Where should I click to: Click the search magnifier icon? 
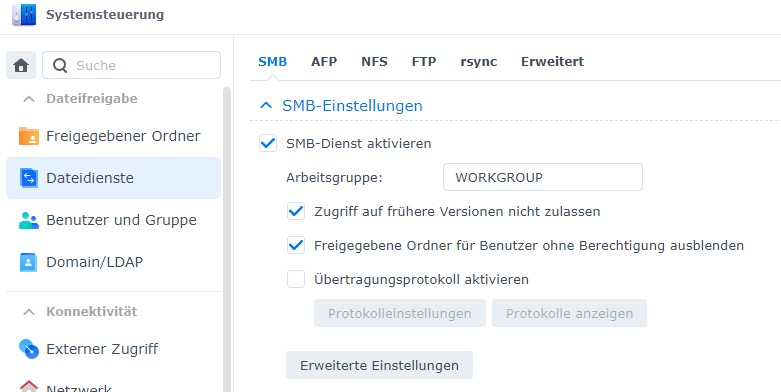click(60, 65)
